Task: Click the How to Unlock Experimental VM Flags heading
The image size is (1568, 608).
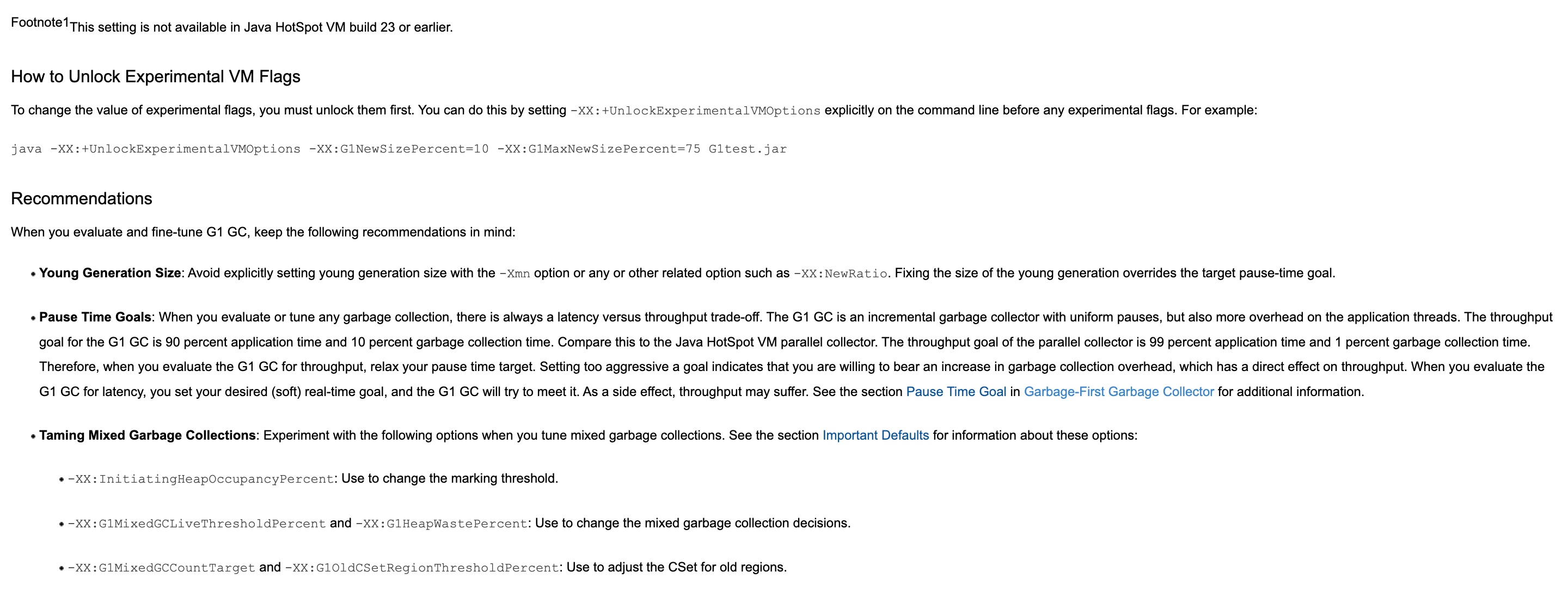Action: click(156, 77)
